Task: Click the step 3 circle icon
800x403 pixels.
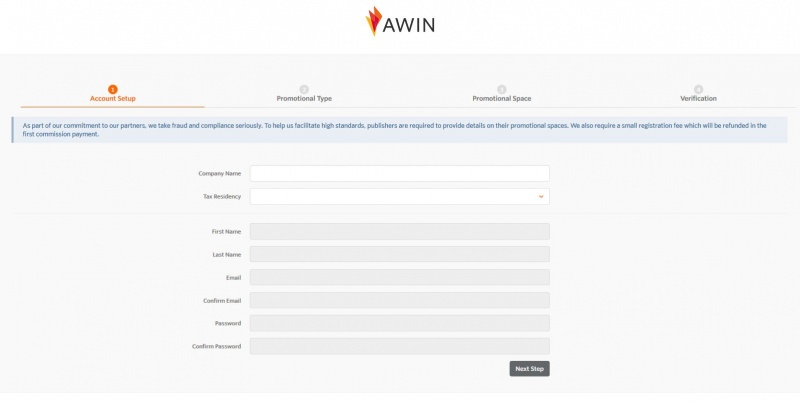Action: pos(501,89)
